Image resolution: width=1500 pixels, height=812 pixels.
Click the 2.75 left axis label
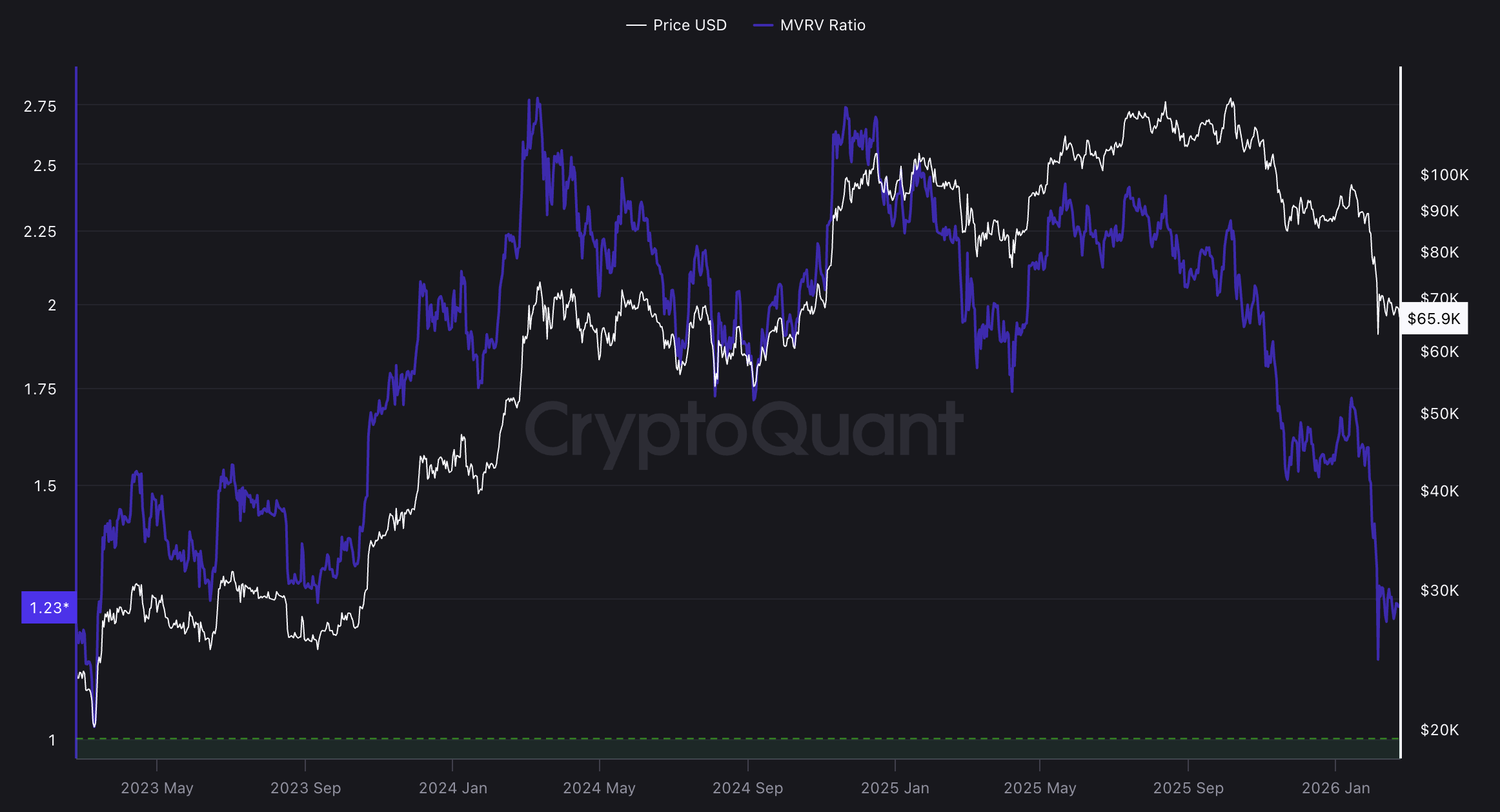tap(40, 107)
